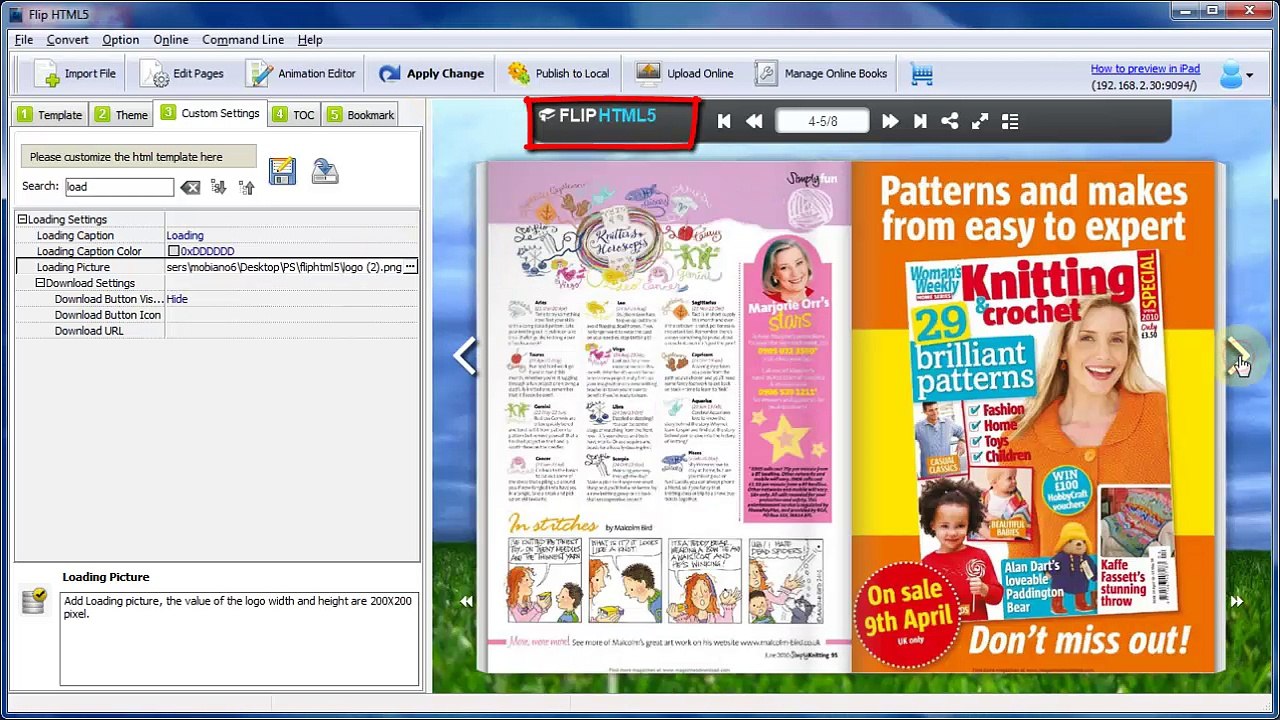Collapse the Download Settings group
1280x720 pixels.
coord(40,283)
